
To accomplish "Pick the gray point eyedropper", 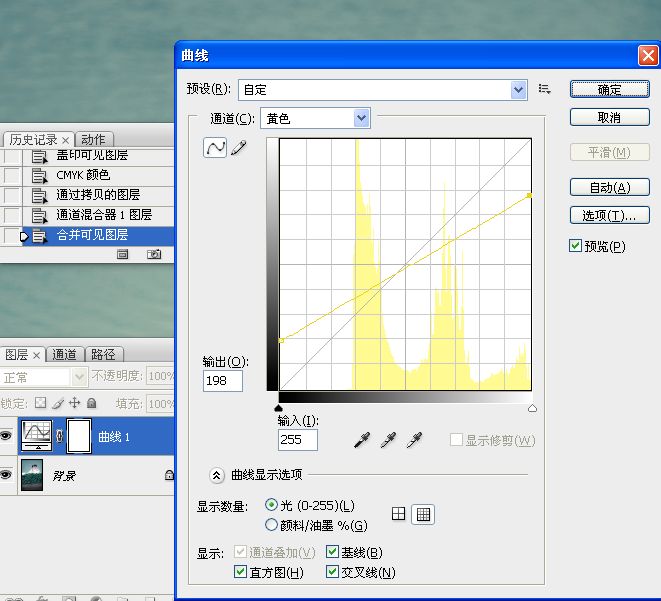I will click(388, 440).
